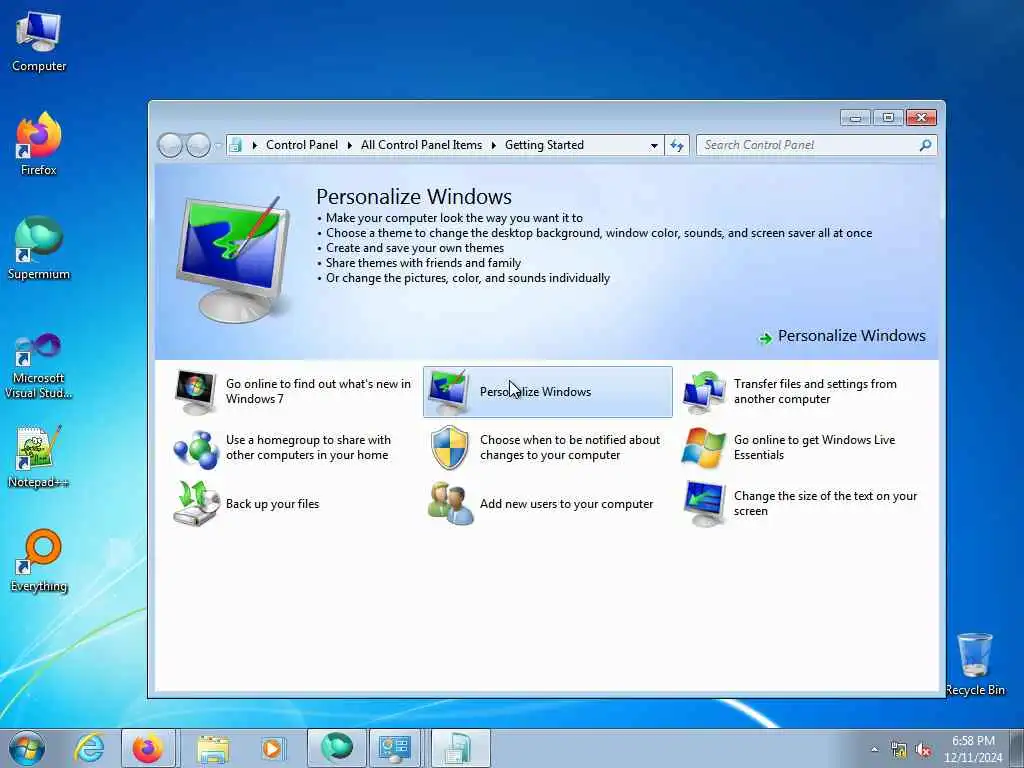Click the Windows Live Essentials flag icon

[x=703, y=448]
